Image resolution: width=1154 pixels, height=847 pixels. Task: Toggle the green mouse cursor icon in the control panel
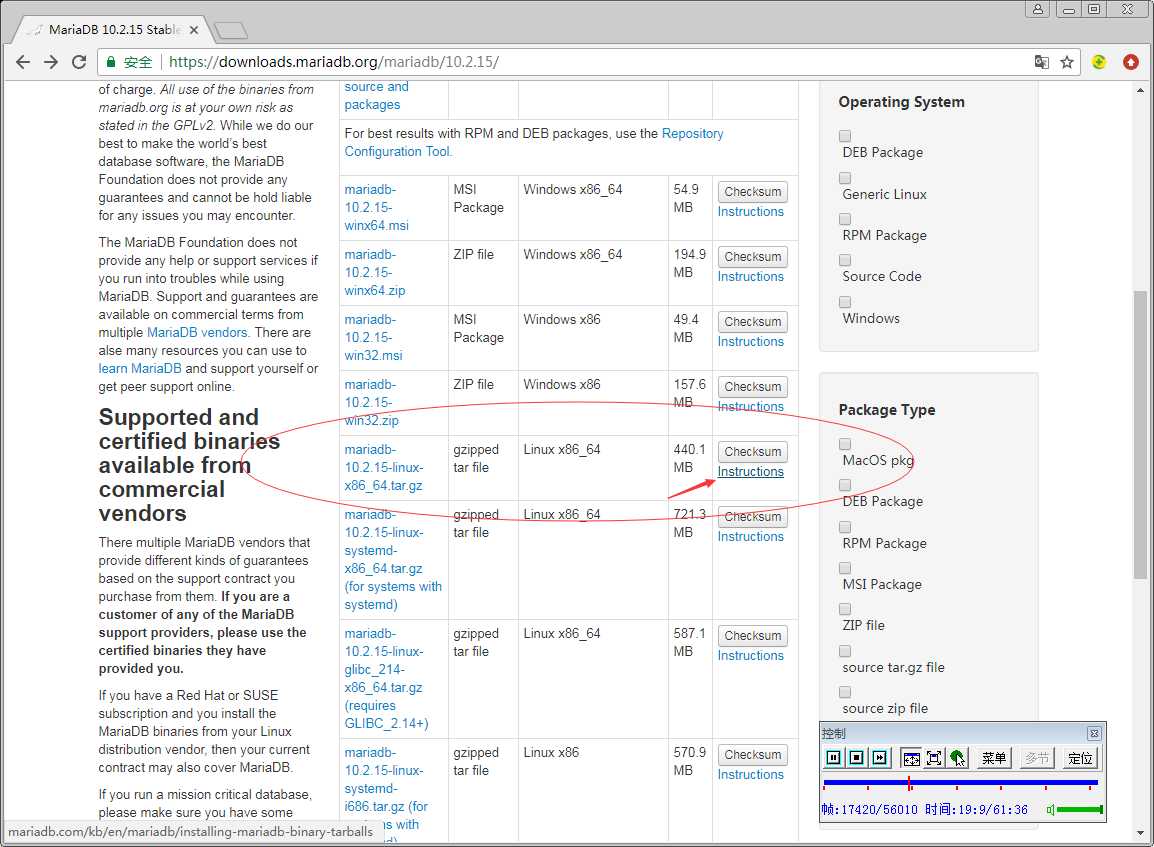coord(957,758)
